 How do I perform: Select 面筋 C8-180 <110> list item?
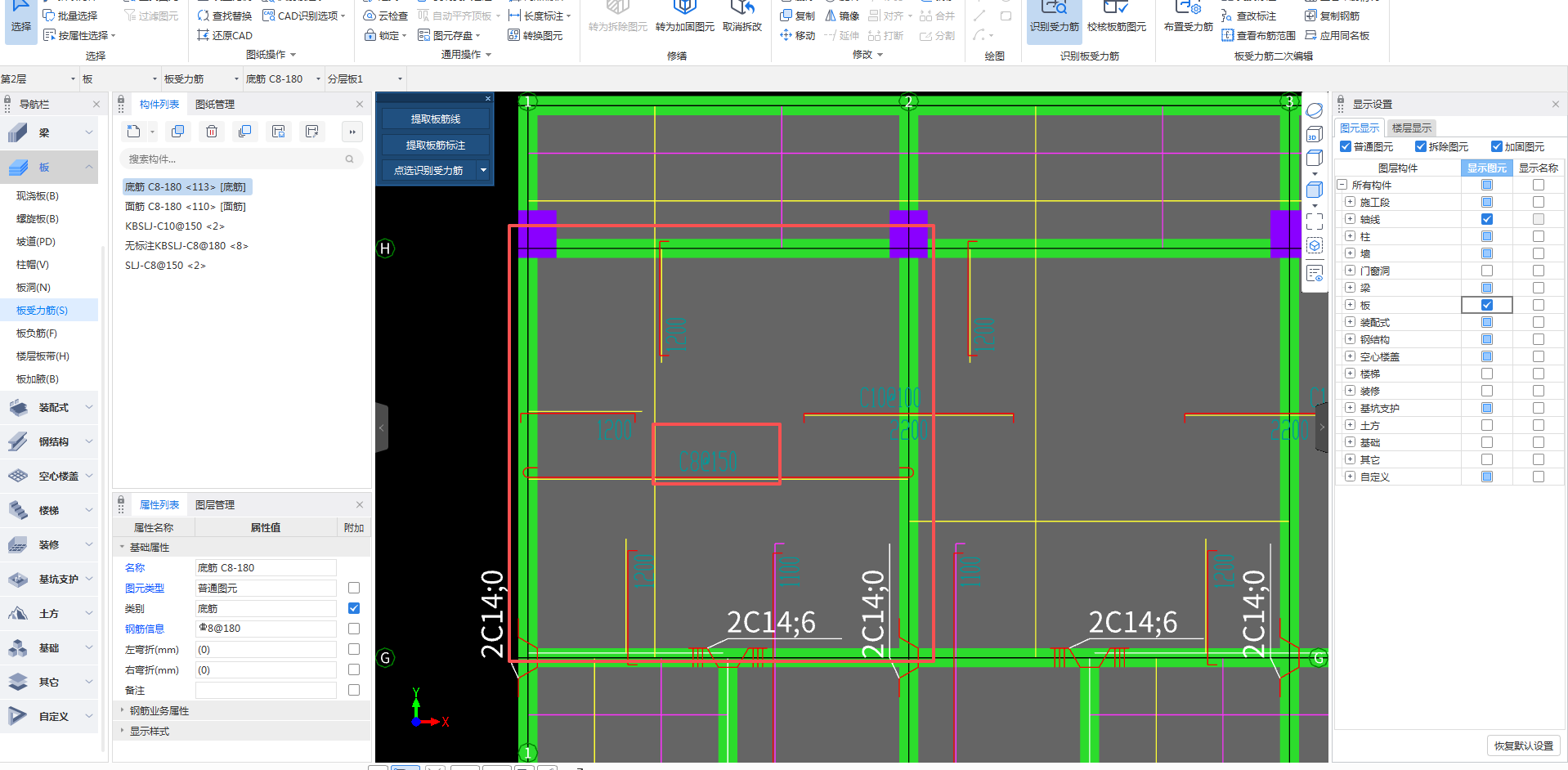coord(186,207)
